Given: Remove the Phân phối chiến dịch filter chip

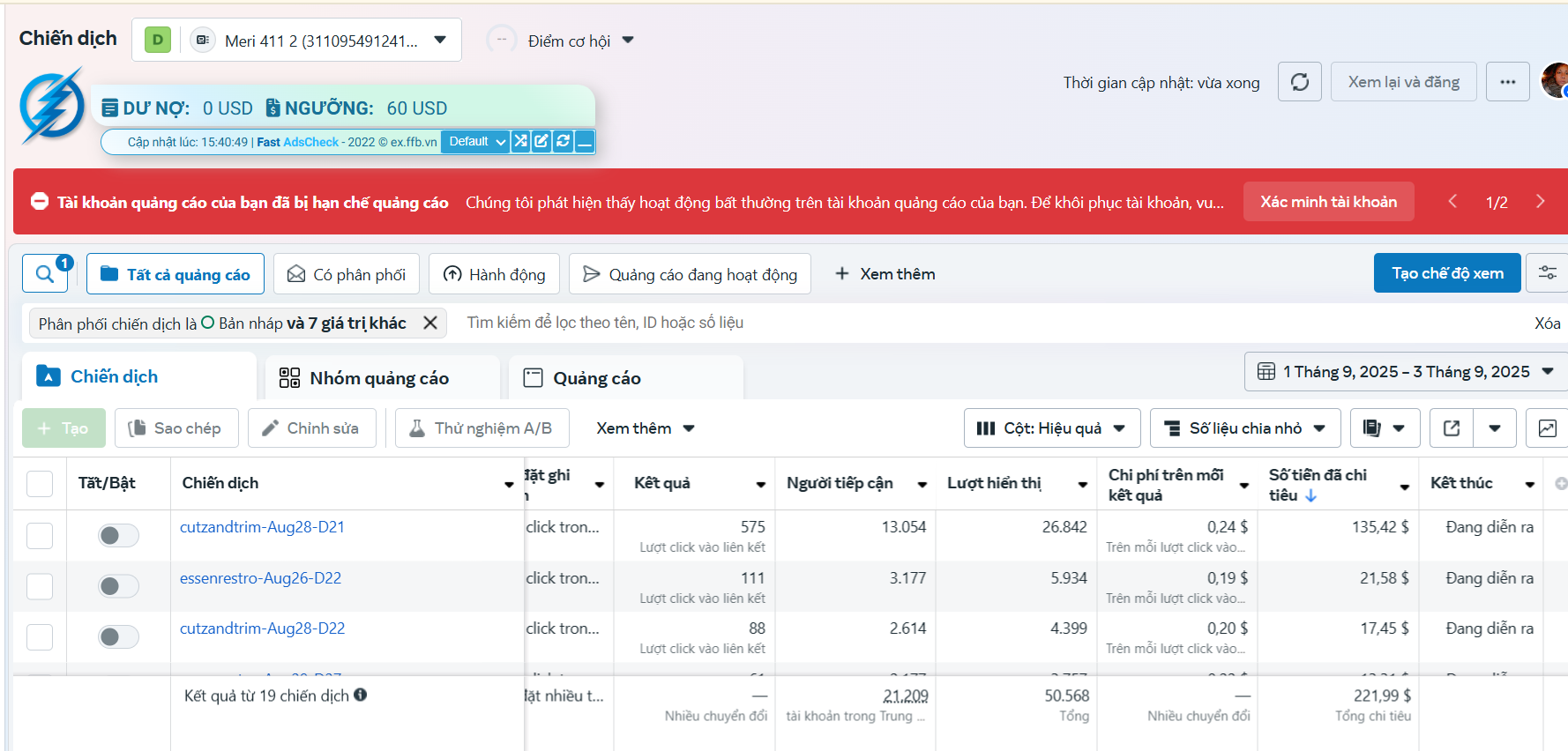Looking at the screenshot, I should 430,323.
